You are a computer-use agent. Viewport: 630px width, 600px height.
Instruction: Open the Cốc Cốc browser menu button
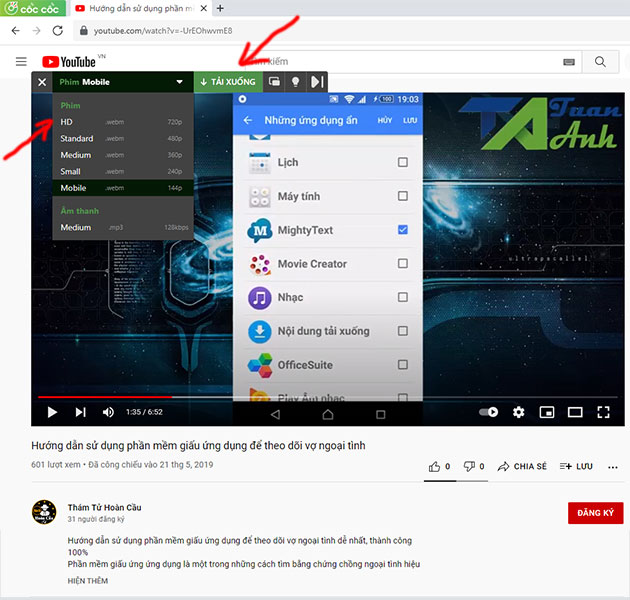click(32, 8)
